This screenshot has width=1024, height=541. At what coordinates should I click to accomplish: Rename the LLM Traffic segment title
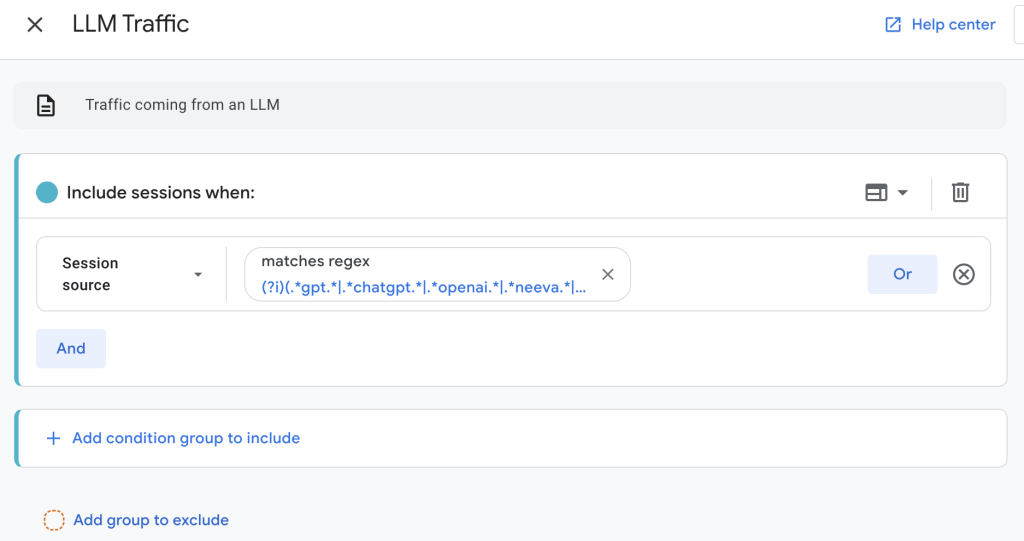[131, 24]
